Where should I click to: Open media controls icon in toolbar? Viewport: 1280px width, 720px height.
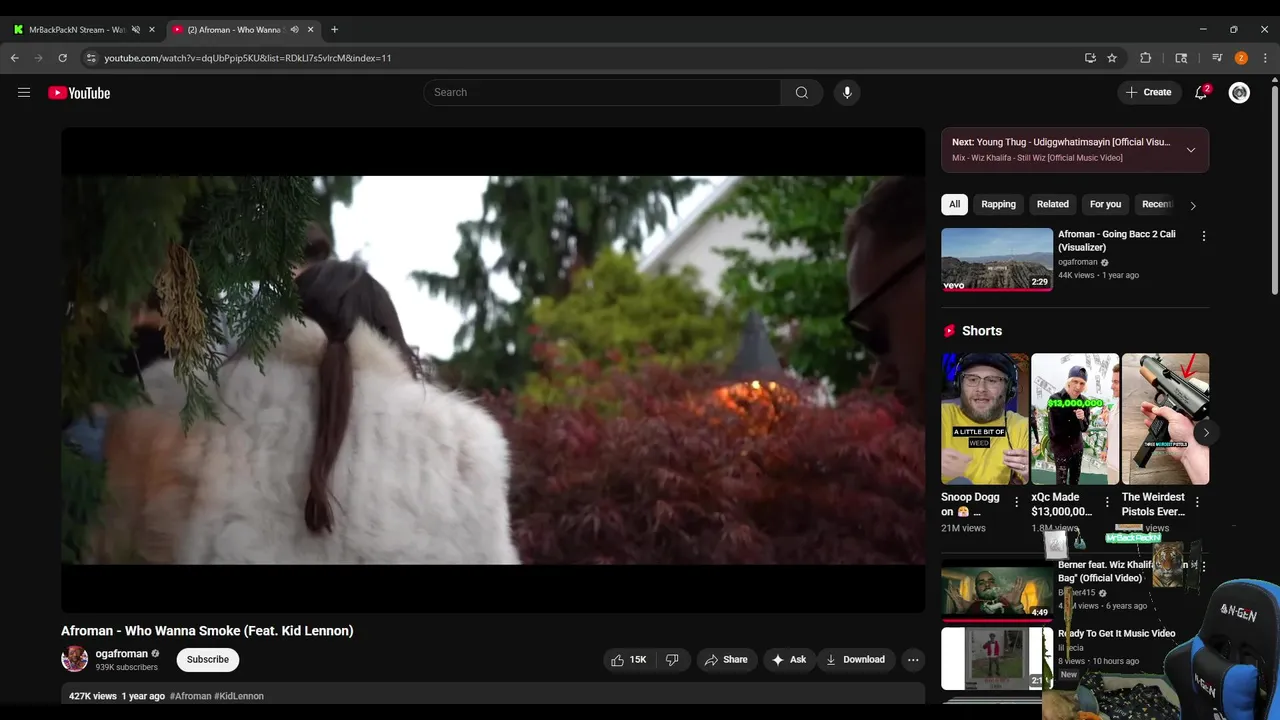pos(1217,58)
